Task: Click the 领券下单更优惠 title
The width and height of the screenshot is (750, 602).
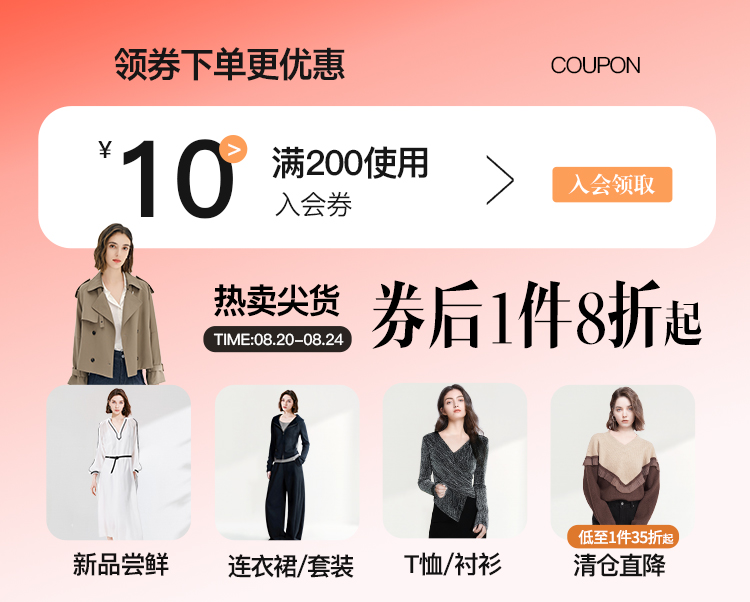Action: click(x=230, y=65)
